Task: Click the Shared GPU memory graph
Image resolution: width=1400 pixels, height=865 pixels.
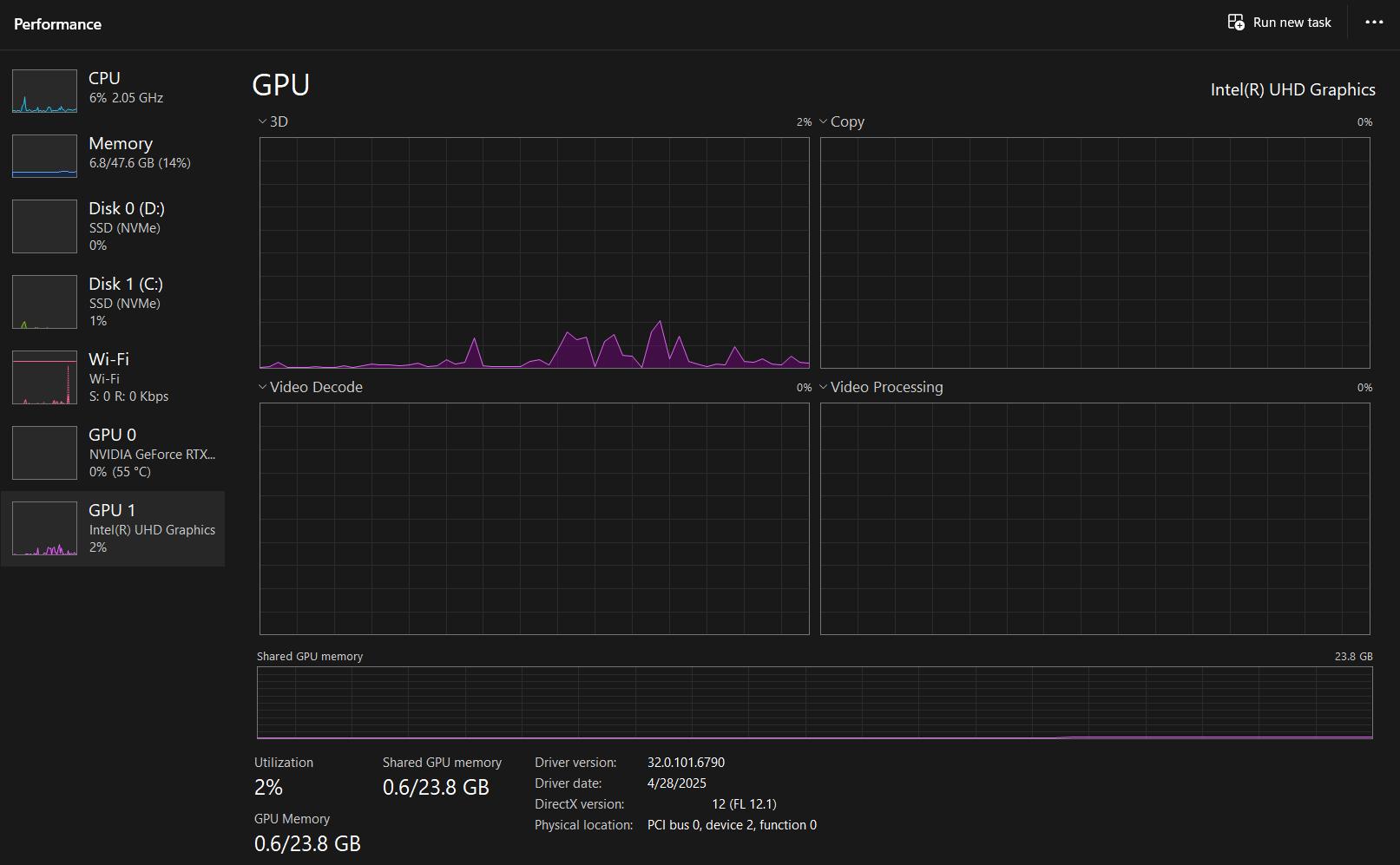Action: (814, 703)
